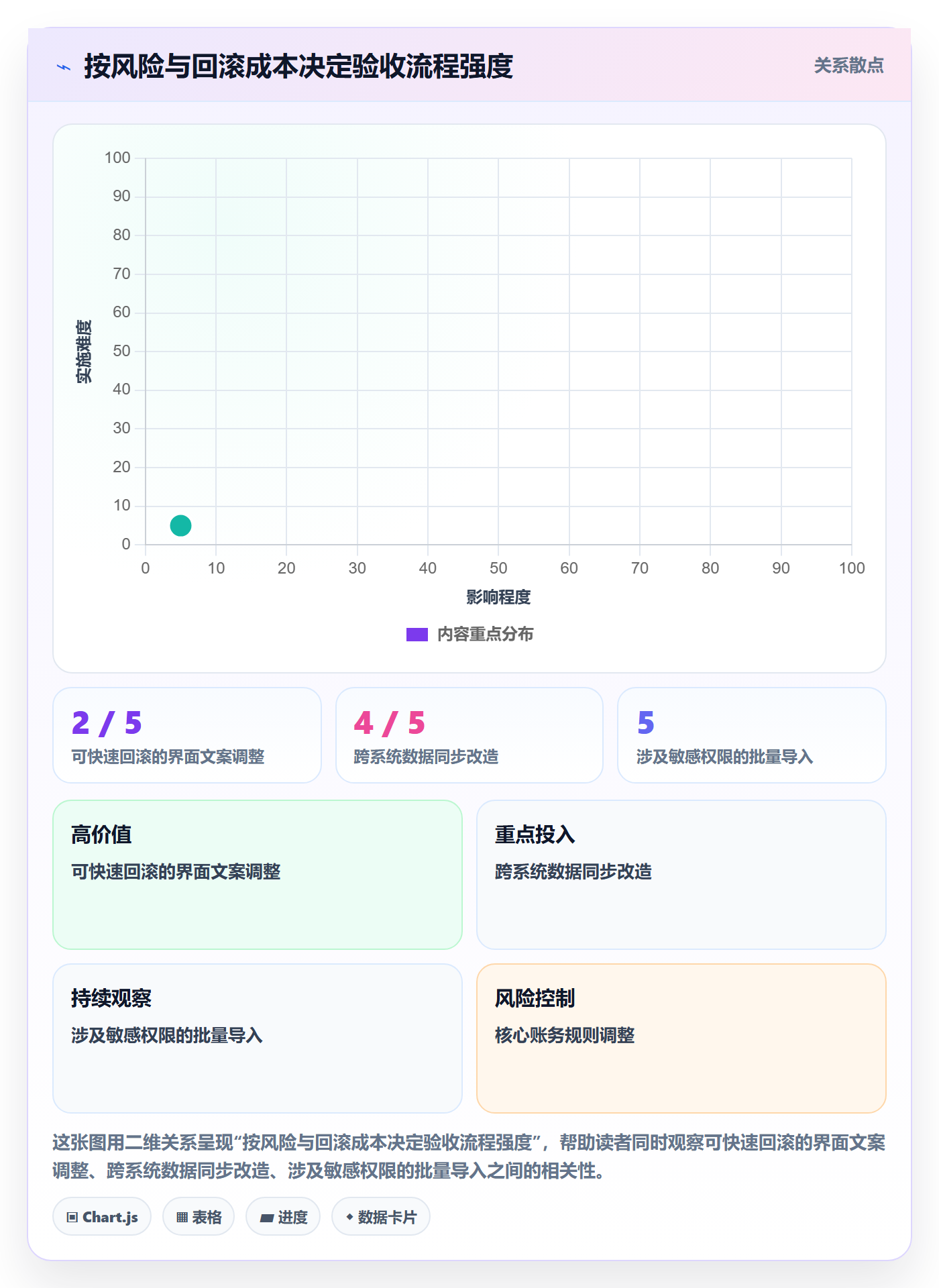The width and height of the screenshot is (939, 1288).
Task: Choose the 进度 tag chip
Action: click(283, 1217)
